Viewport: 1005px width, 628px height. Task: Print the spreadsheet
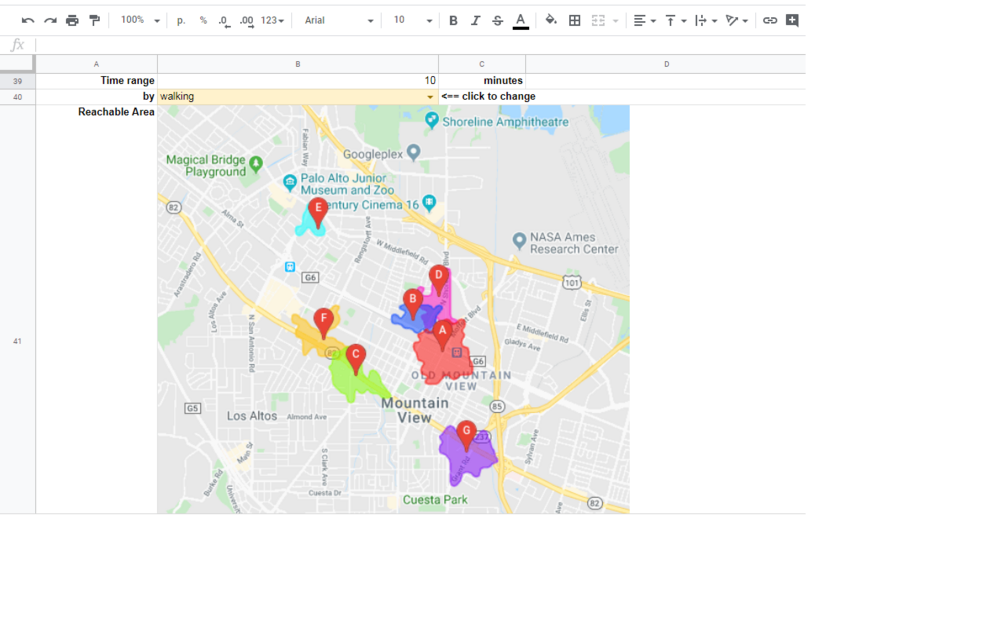point(72,21)
